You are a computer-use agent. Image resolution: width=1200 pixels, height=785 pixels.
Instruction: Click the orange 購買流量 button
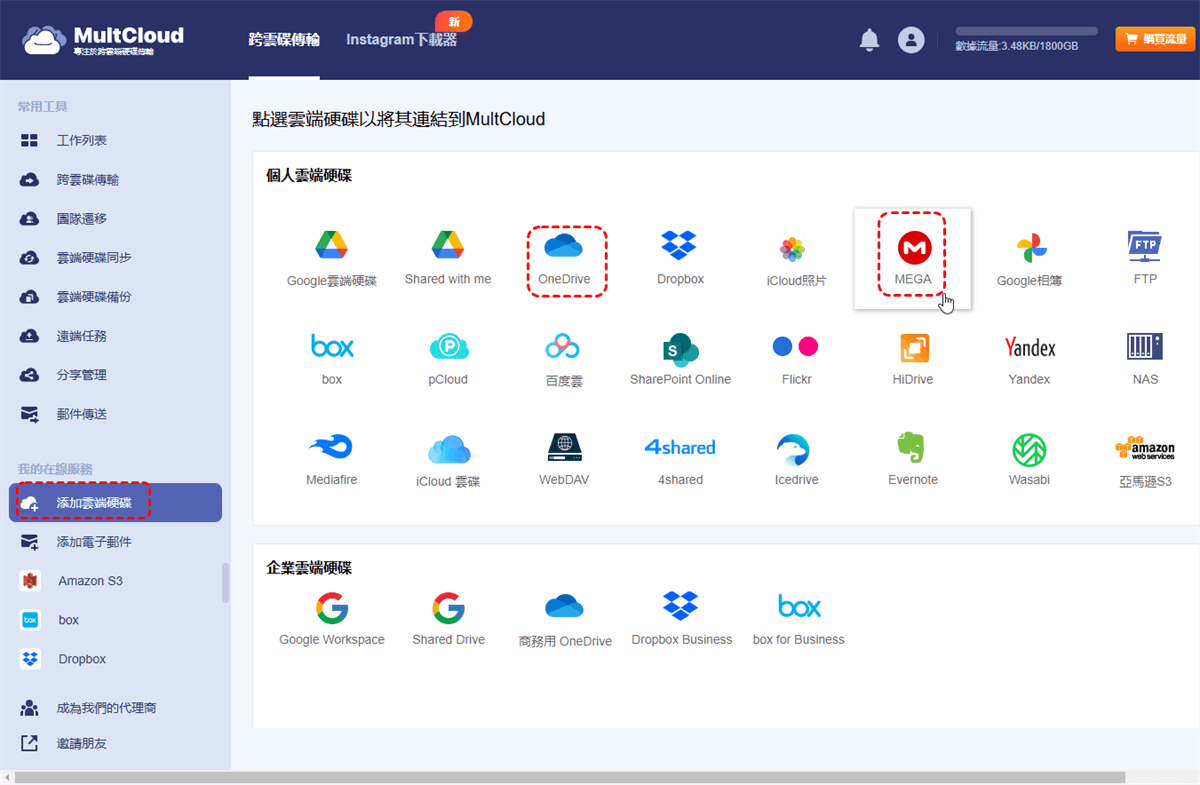[x=1154, y=39]
